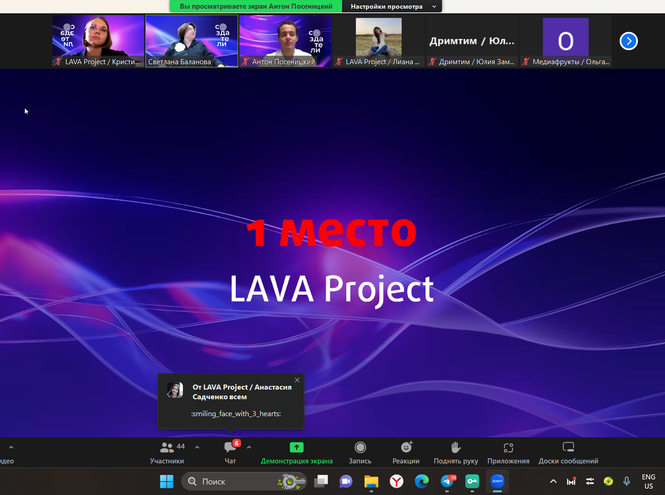Select Антон Посеницкий video thumbnail
Image resolution: width=665 pixels, height=495 pixels.
[x=285, y=41]
